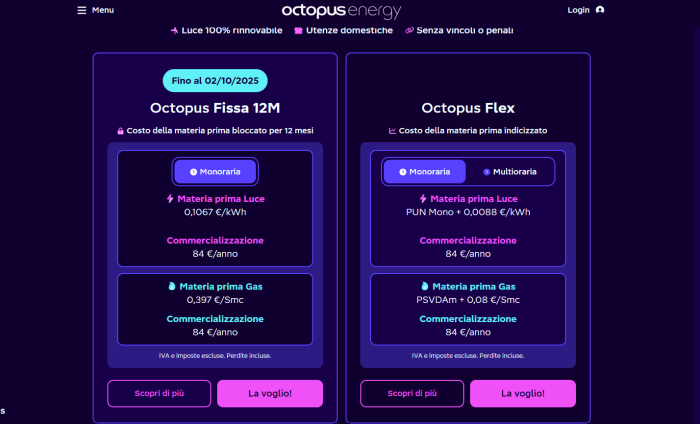Select Monoraria in the Octopus Flex card

(425, 172)
